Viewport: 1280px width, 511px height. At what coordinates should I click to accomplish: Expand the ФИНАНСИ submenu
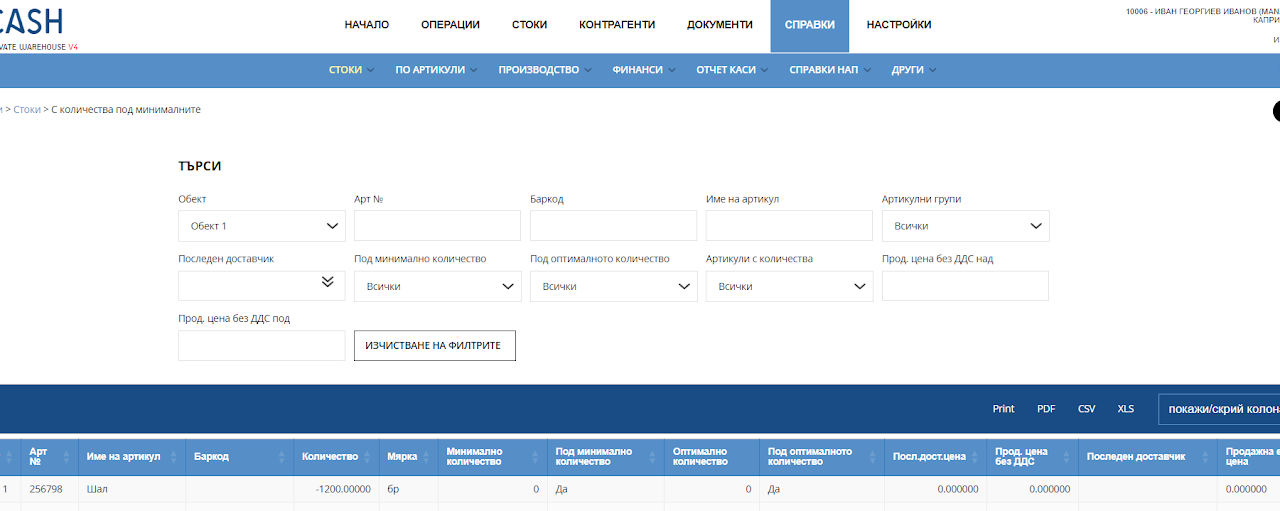click(644, 70)
